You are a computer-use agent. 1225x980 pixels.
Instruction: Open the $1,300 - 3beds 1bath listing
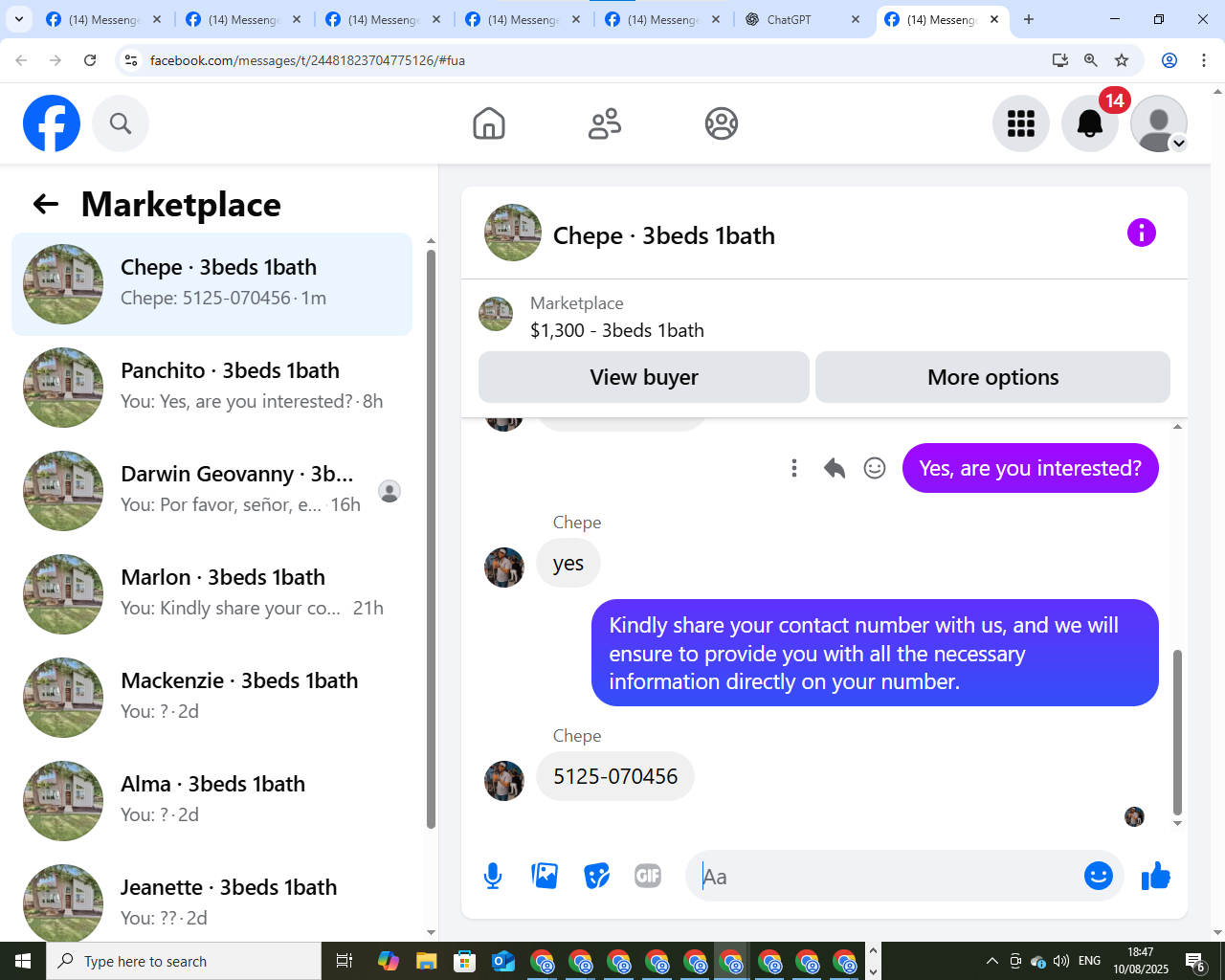click(617, 330)
